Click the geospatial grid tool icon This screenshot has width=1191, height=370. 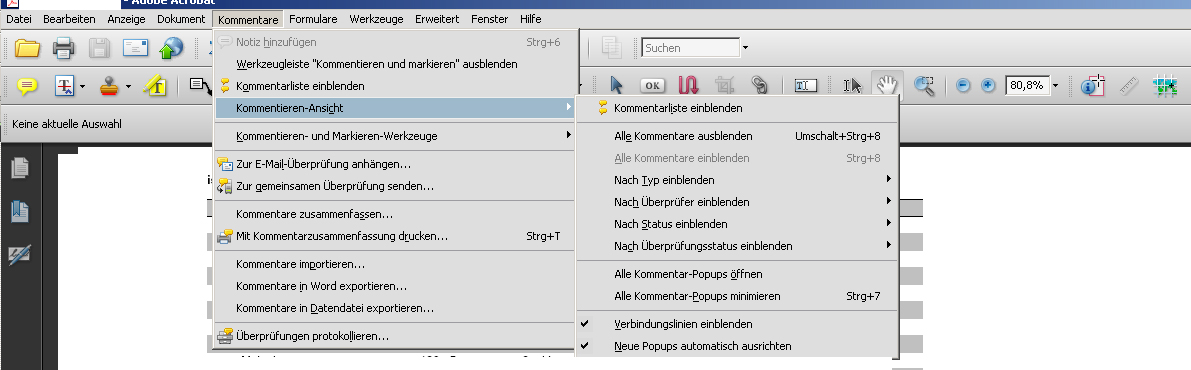(1164, 86)
